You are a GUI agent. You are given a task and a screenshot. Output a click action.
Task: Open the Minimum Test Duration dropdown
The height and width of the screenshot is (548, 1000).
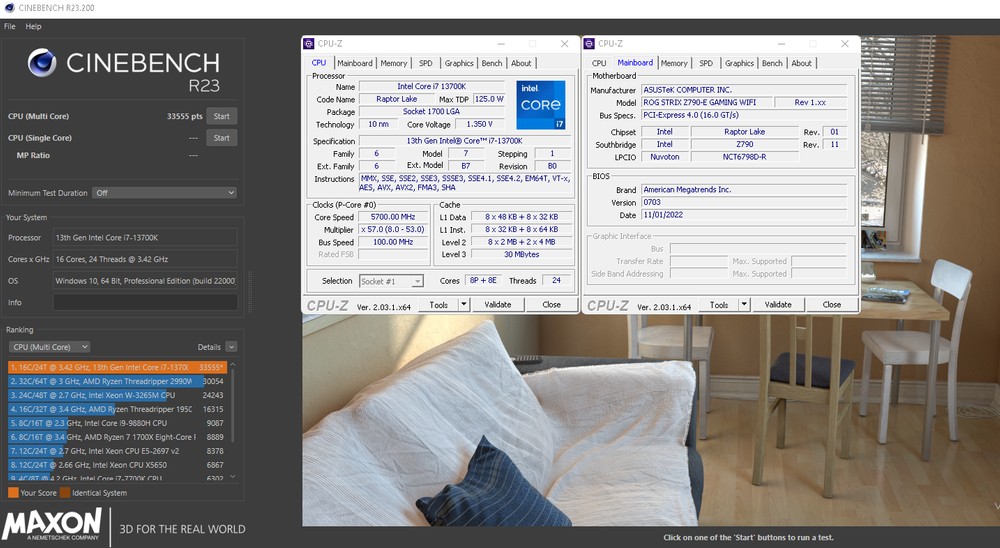tap(165, 193)
